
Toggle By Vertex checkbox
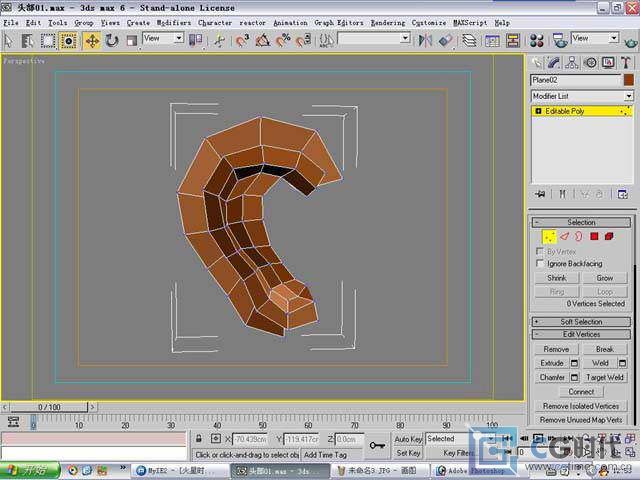(540, 251)
